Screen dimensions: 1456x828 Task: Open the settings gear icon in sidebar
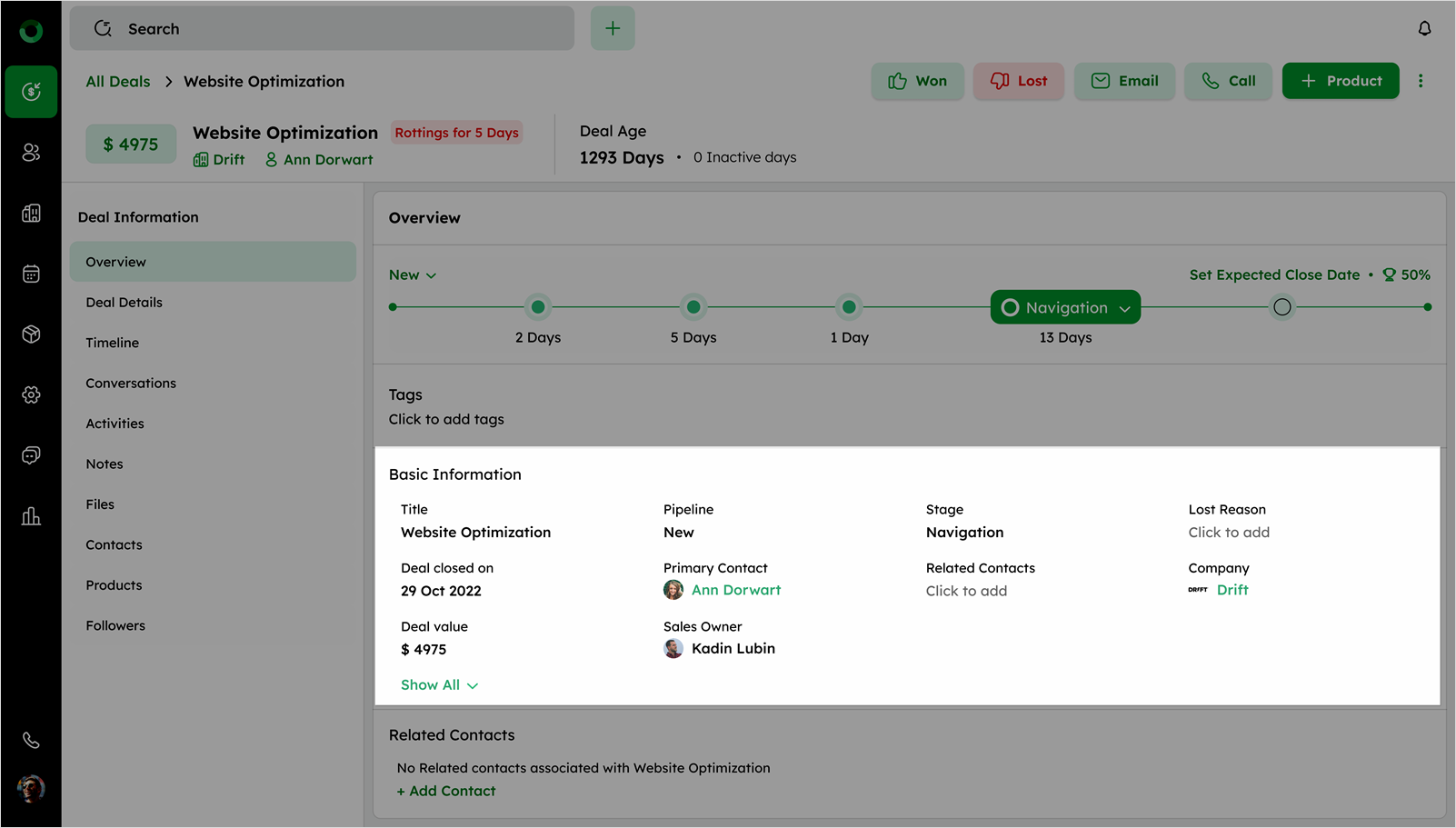click(31, 394)
